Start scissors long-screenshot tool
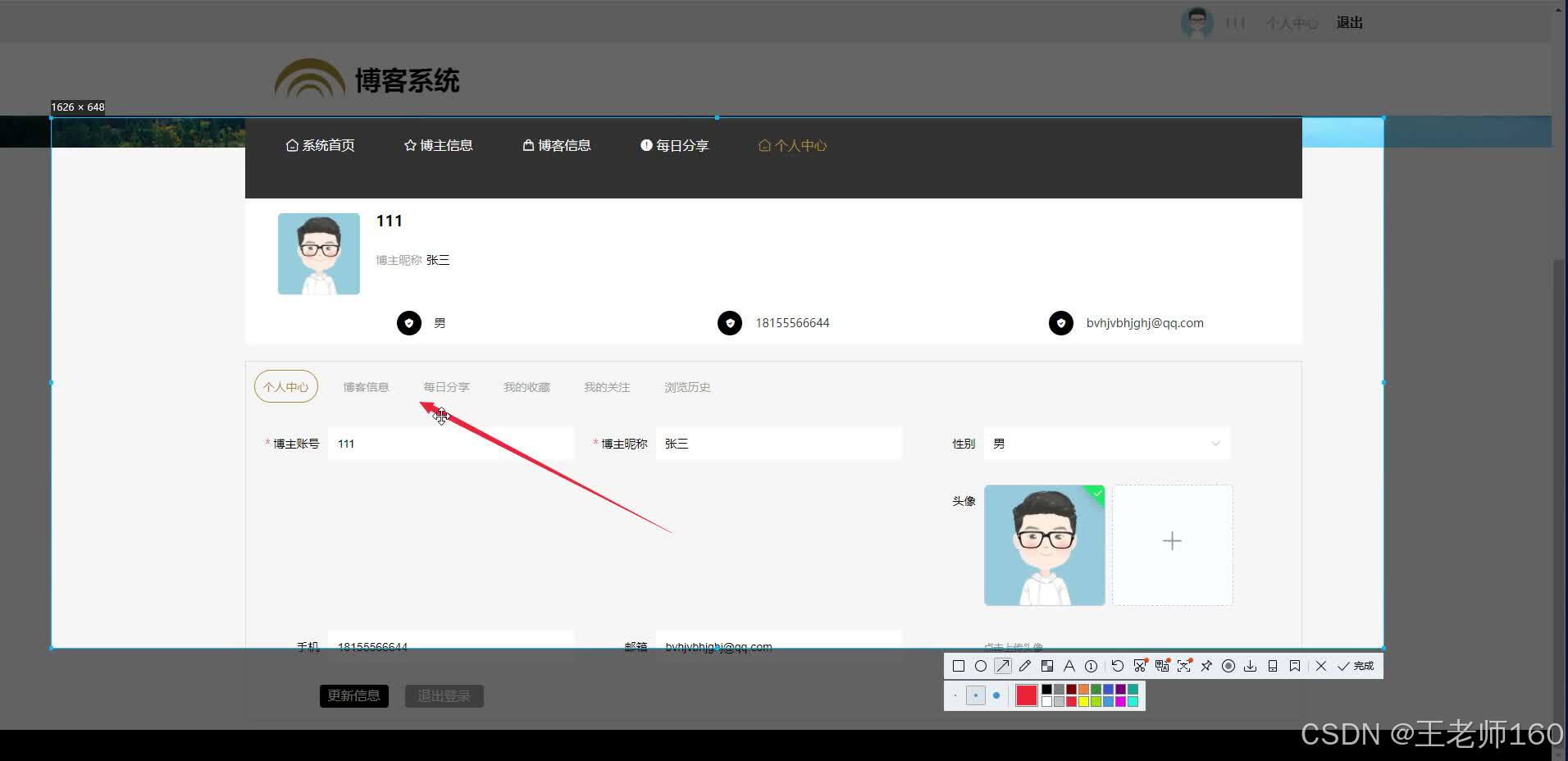 click(x=1140, y=666)
